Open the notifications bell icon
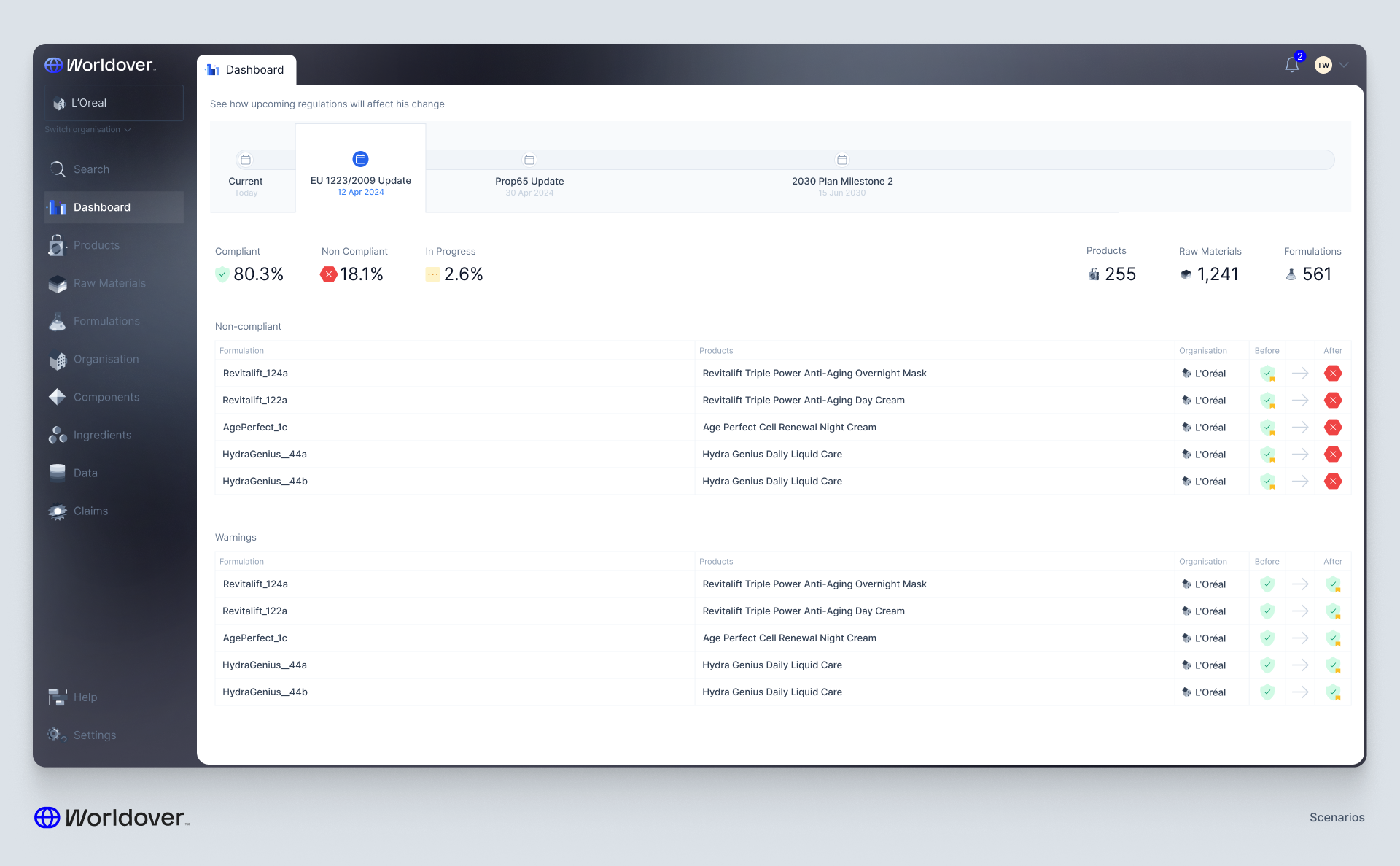The image size is (1400, 866). (1291, 66)
